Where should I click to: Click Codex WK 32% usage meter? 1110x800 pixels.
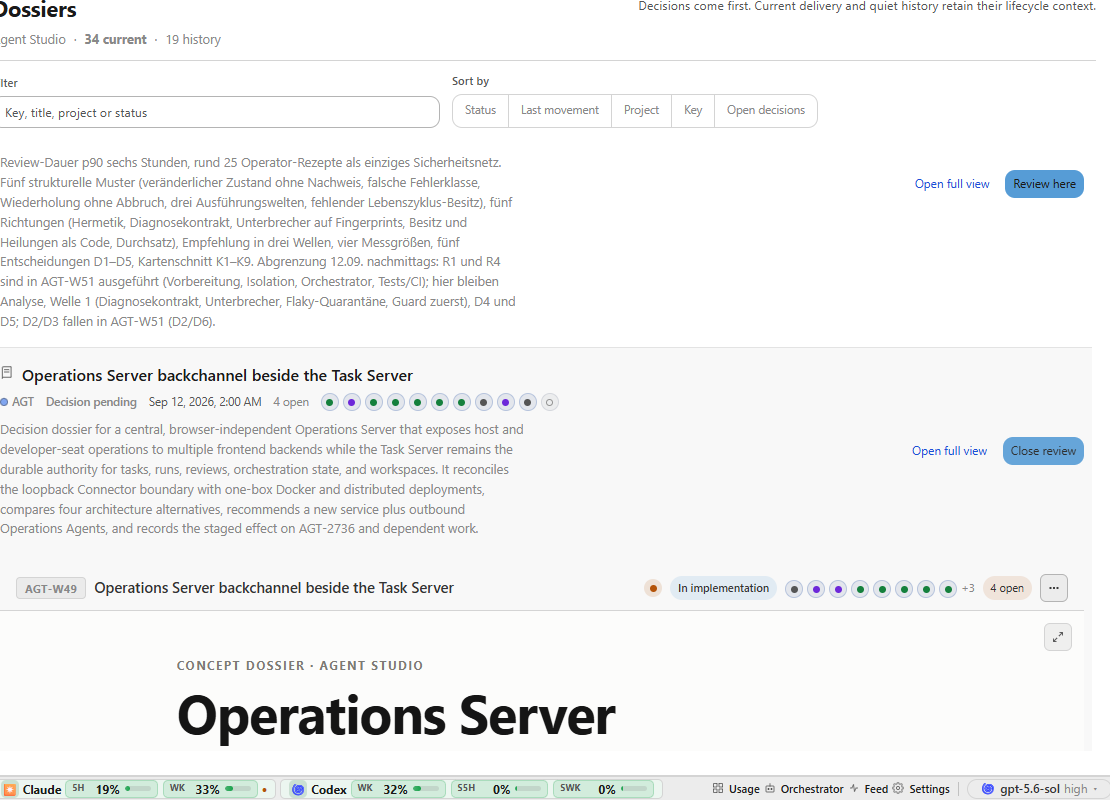[399, 789]
